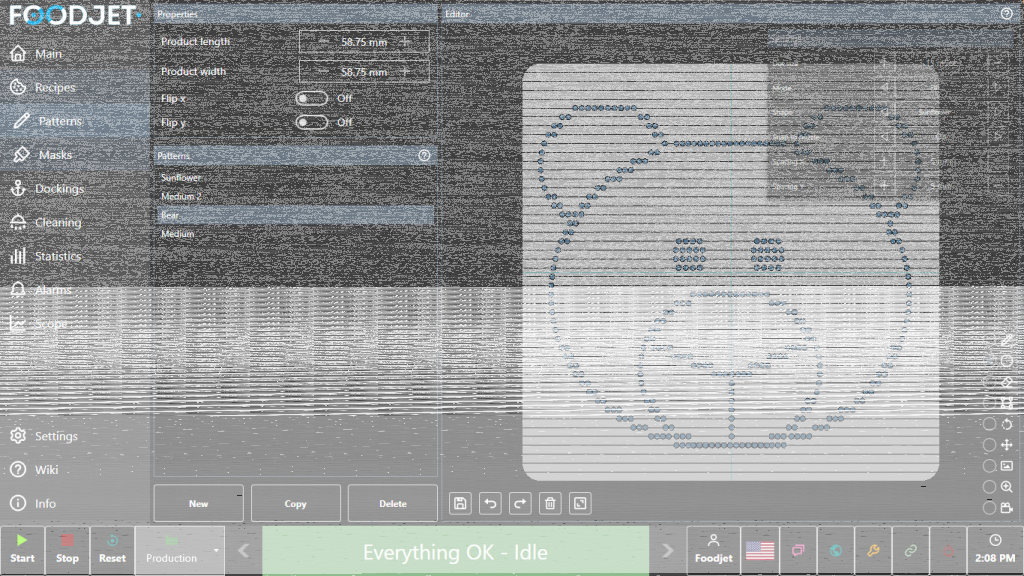Image resolution: width=1024 pixels, height=576 pixels.
Task: Click the trash icon in editor toolbar
Action: [551, 504]
